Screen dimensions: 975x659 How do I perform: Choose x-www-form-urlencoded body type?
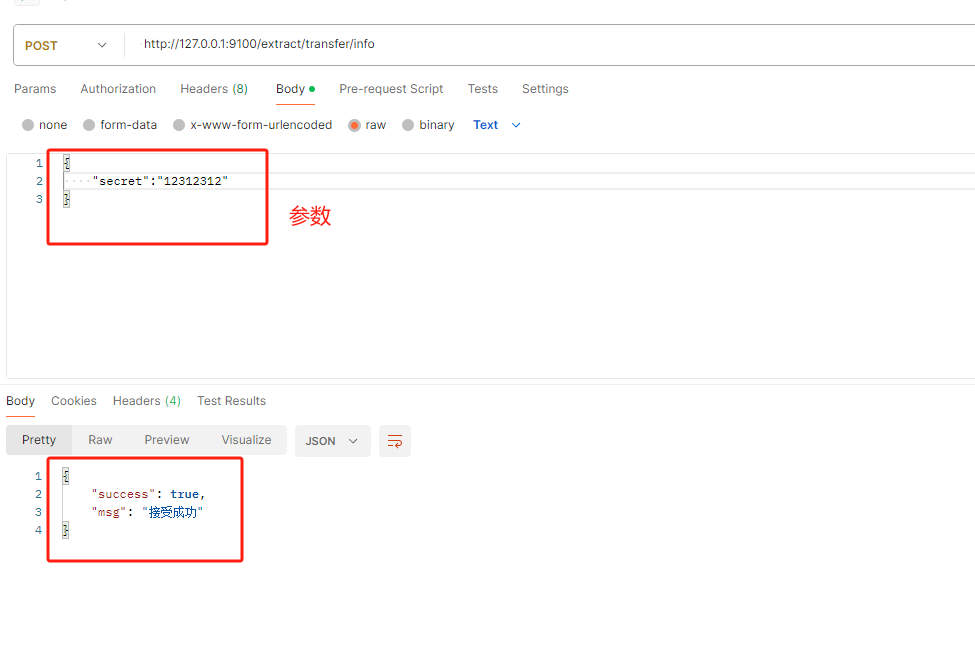179,125
